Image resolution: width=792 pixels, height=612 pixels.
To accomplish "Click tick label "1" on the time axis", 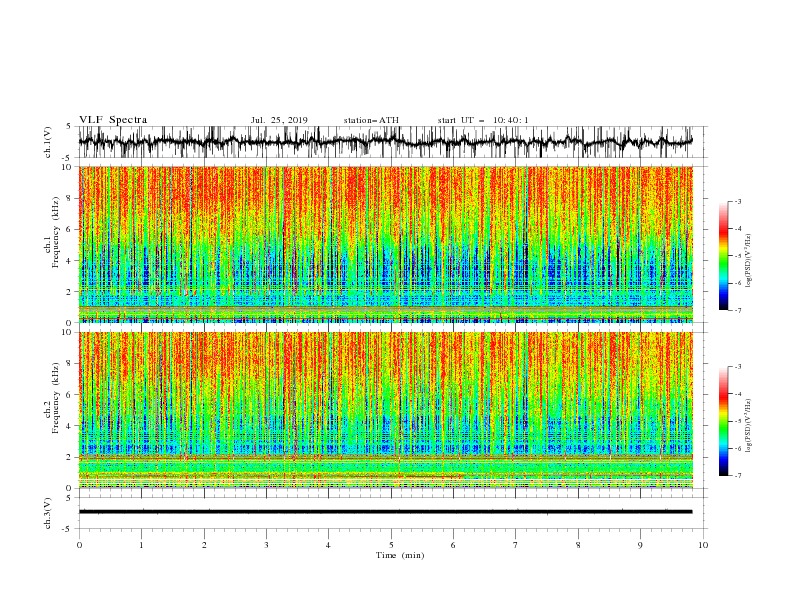I will 141,545.
